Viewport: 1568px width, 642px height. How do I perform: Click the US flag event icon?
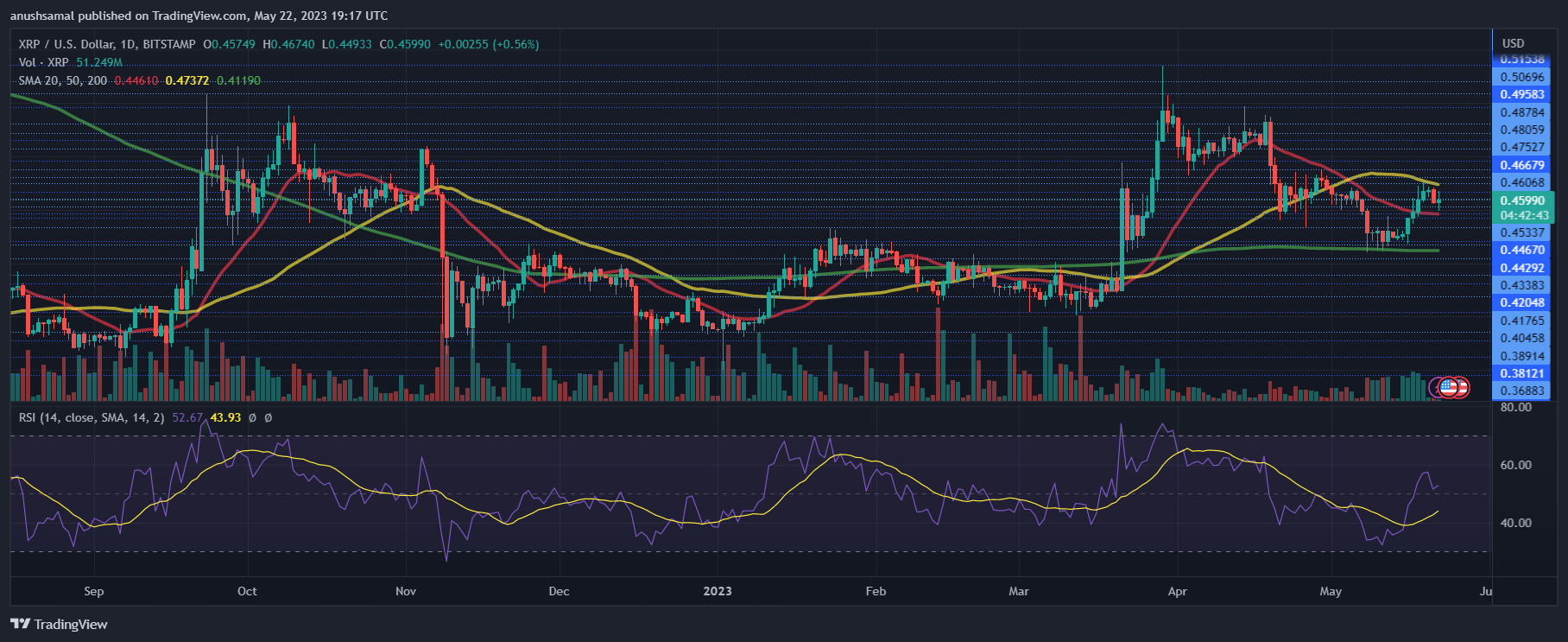click(x=1449, y=387)
